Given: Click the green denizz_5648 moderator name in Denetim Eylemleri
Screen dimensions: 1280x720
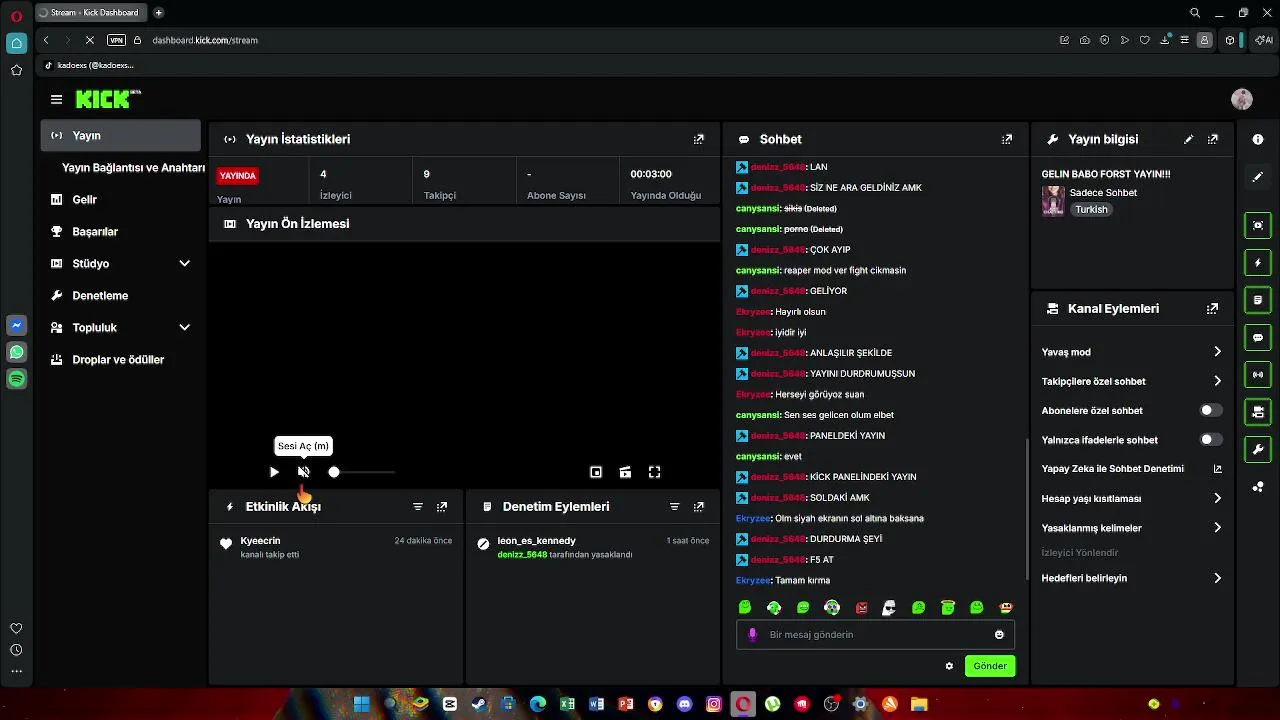Looking at the screenshot, I should point(522,554).
